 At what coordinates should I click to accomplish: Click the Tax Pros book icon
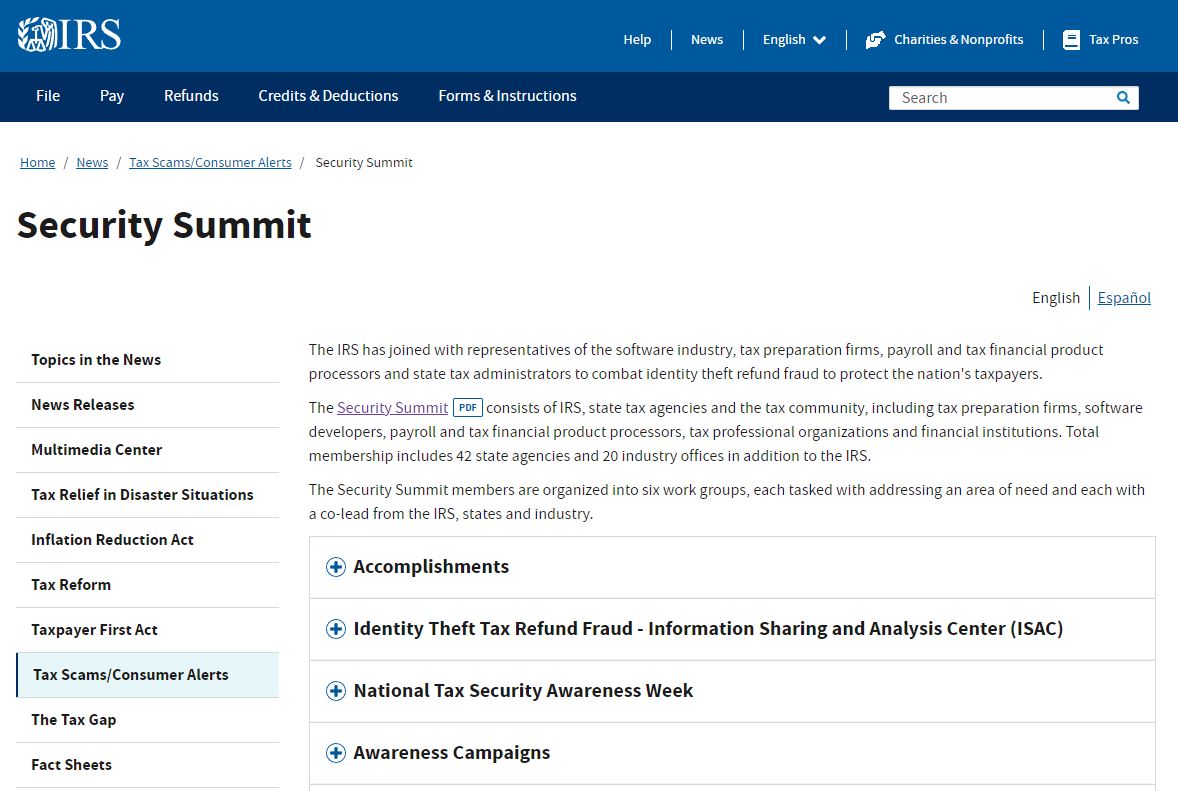(1071, 40)
